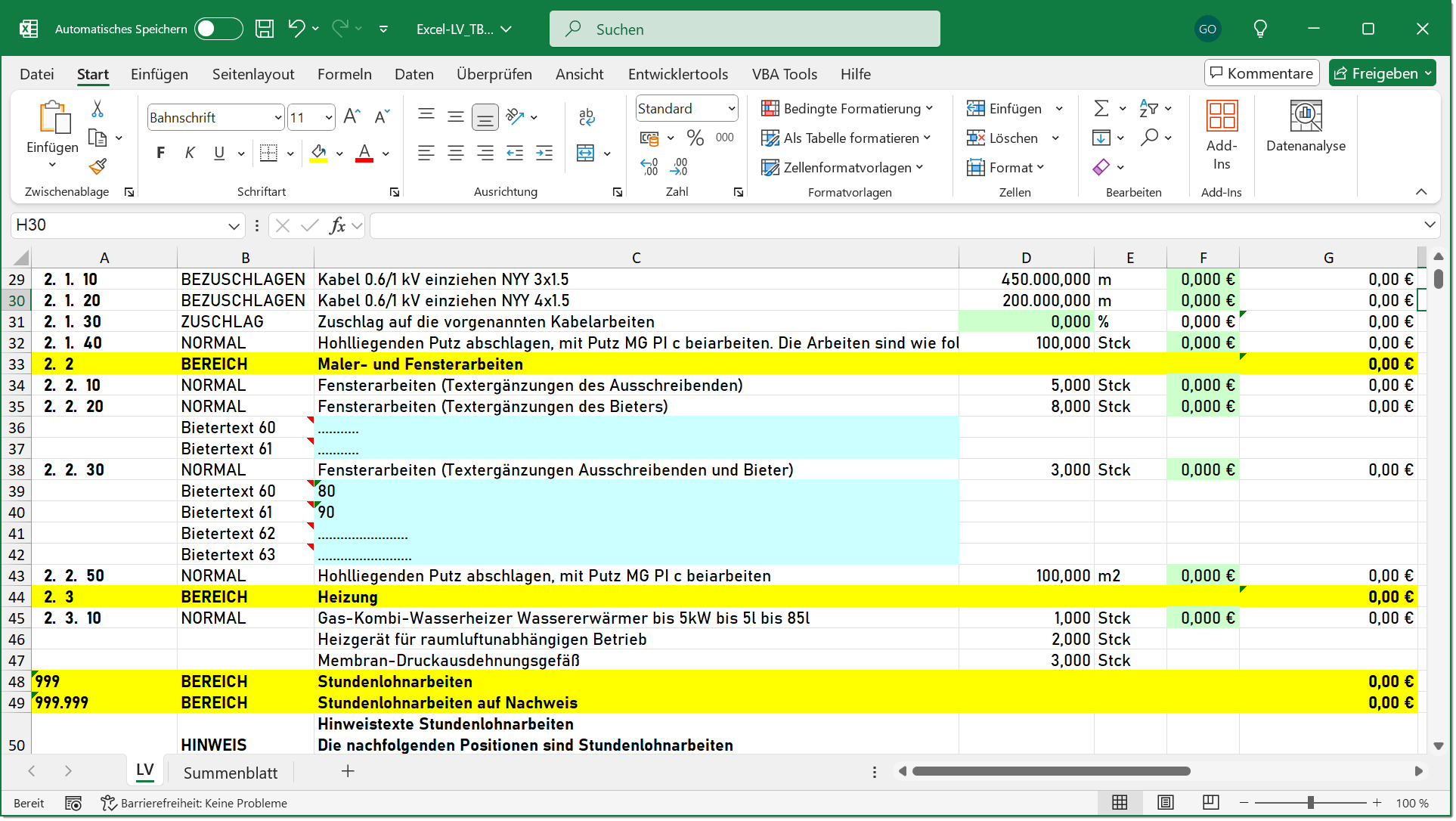Toggle italic formatting (K)
Image resolution: width=1456 pixels, height=821 pixels.
tap(190, 152)
